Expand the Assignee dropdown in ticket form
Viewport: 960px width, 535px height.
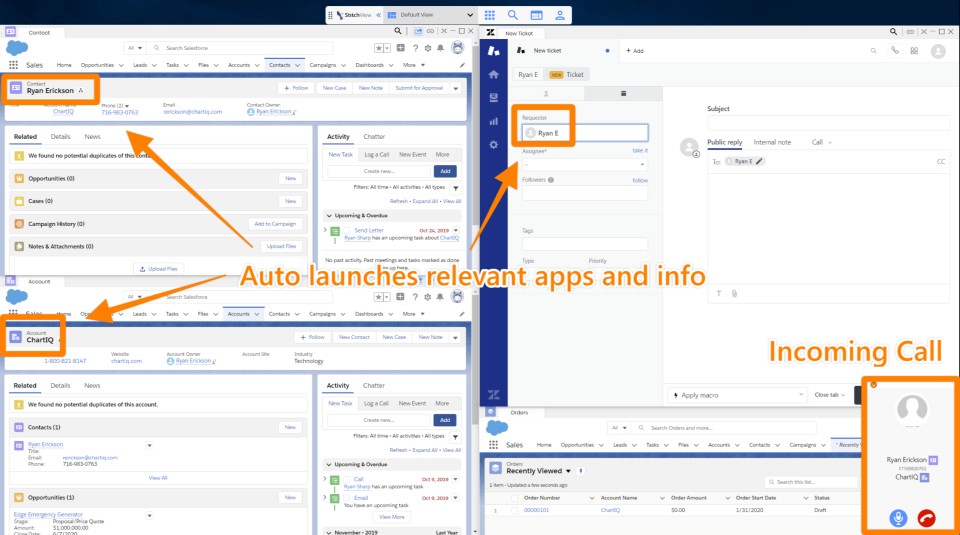pos(585,164)
